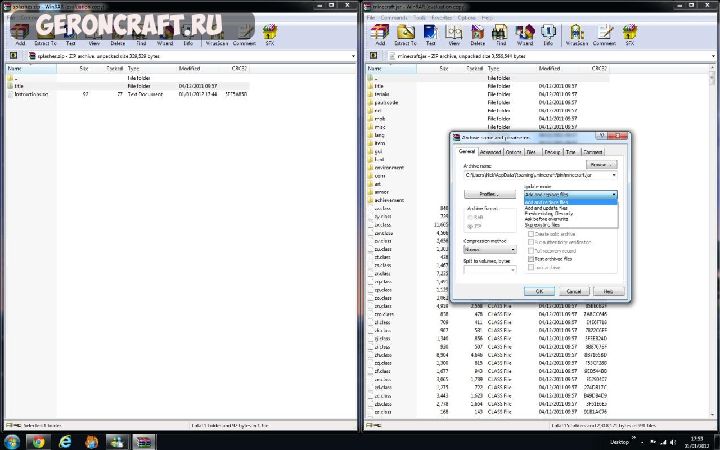Click Comment icon in minecraft.jar window toolbar
Screen dimensions: 720x450
click(604, 35)
